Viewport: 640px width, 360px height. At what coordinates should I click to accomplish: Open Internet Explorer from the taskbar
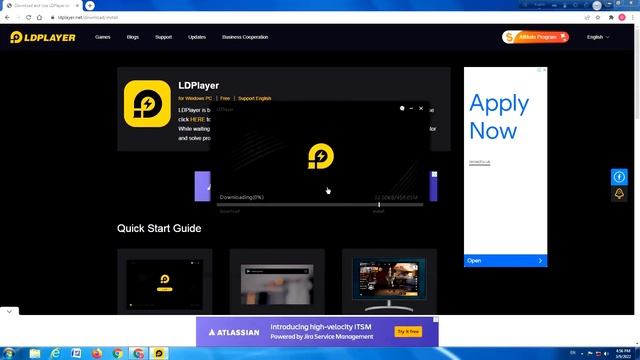click(56, 353)
